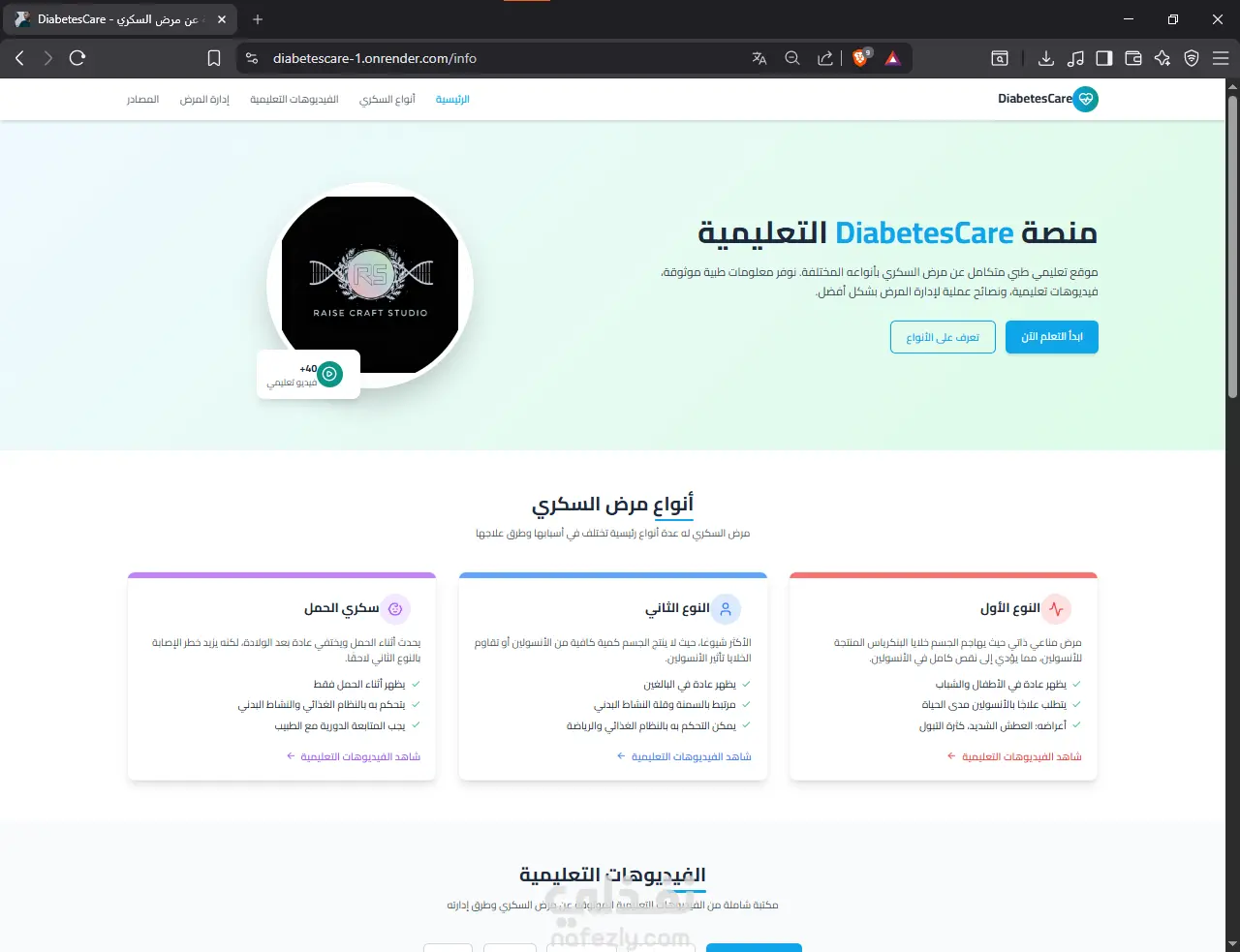Click the سكري الحمل card heading
1240x952 pixels.
point(342,608)
